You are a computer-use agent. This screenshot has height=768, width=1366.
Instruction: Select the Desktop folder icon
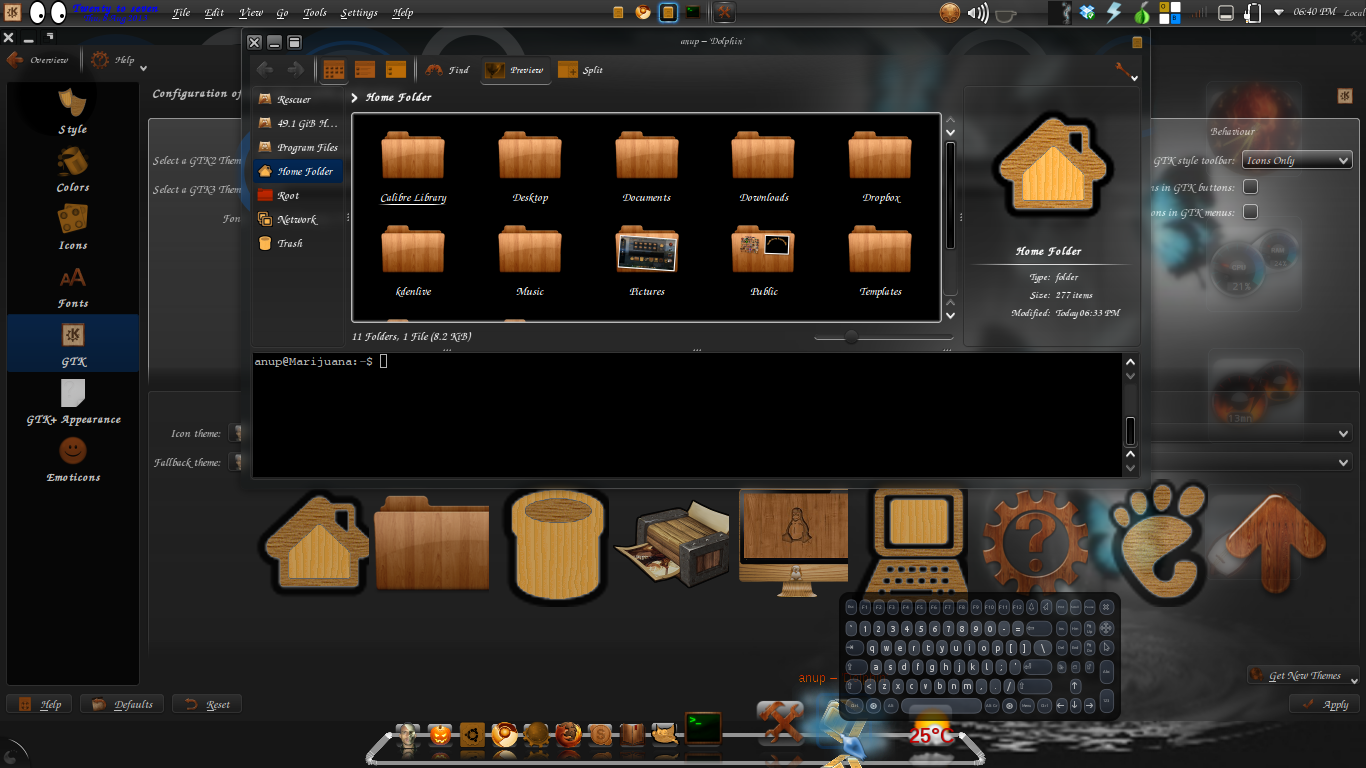530,156
